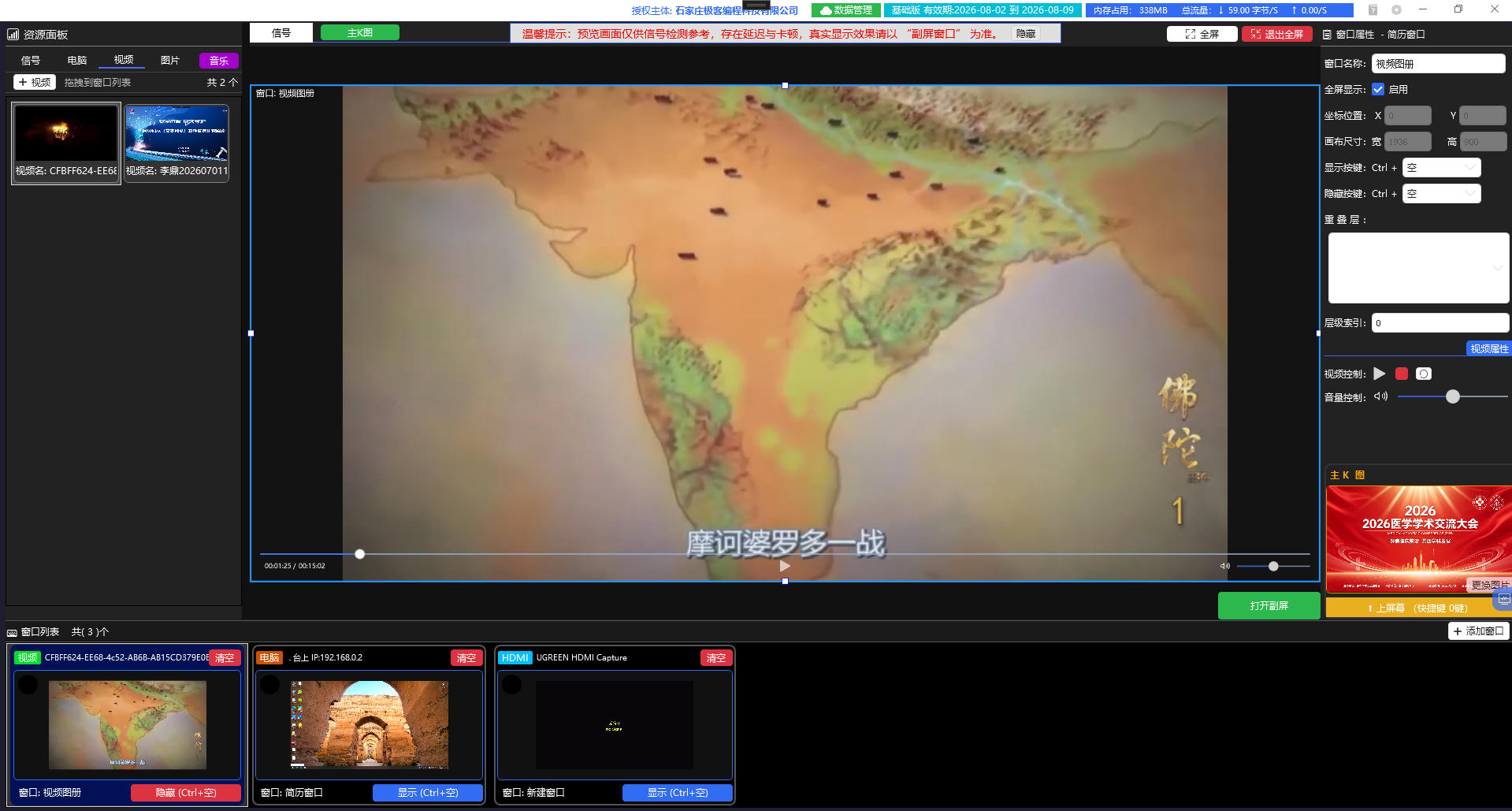Viewport: 1512px width, 811px height.
Task: Click the 全屏 fullscreen button
Action: (x=1202, y=34)
